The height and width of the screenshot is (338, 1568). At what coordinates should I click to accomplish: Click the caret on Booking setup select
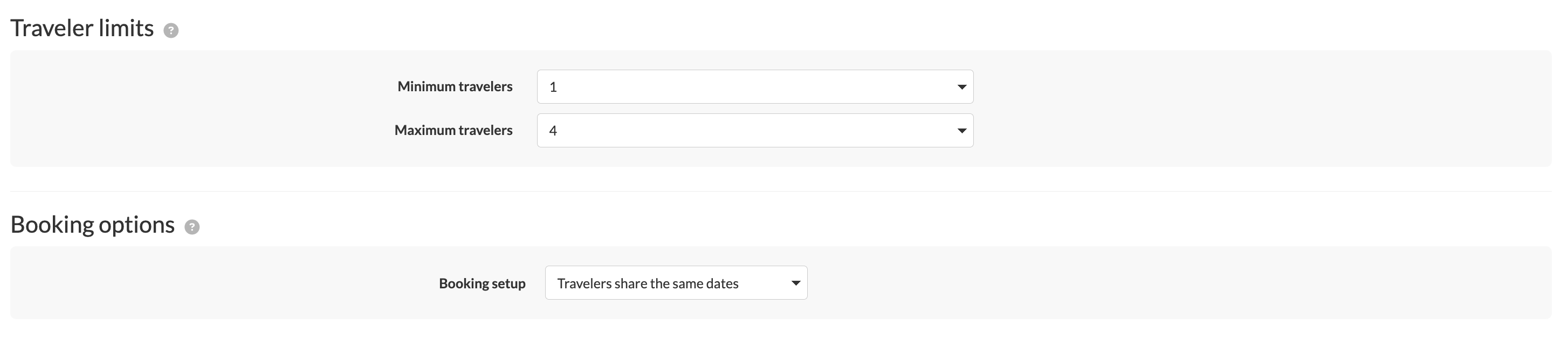click(x=795, y=283)
